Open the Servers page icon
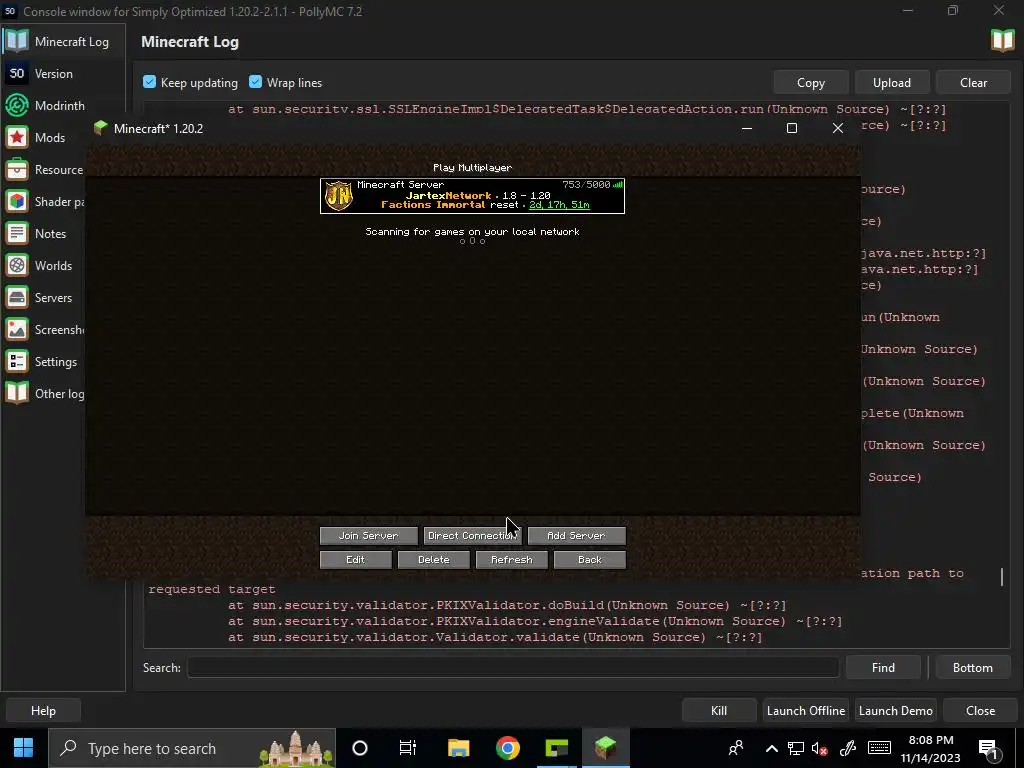The height and width of the screenshot is (768, 1024). (17, 297)
